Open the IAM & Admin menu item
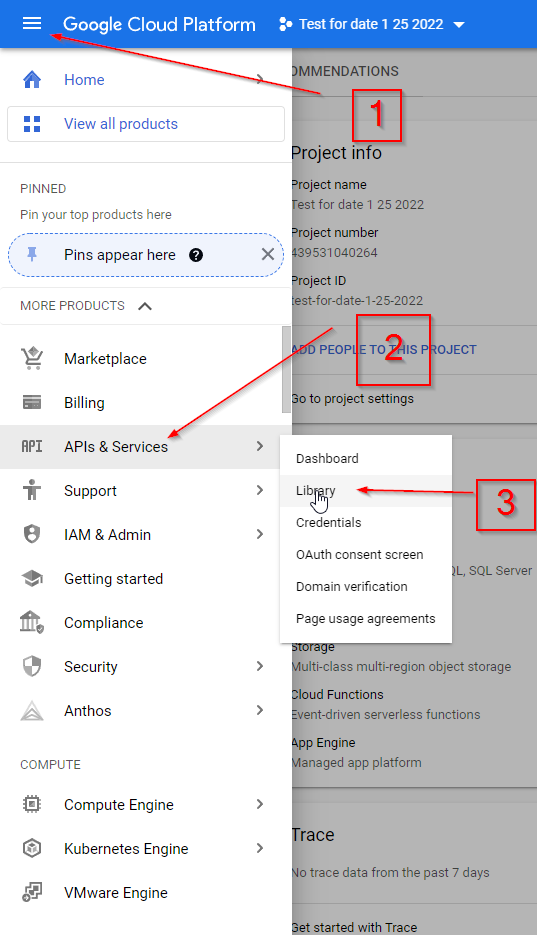The width and height of the screenshot is (537, 935). (146, 535)
